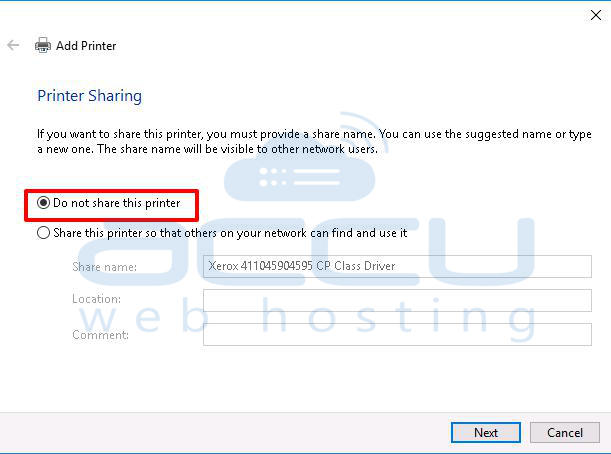The height and width of the screenshot is (454, 611).
Task: Select Share this printer on network option
Action: (x=222, y=233)
